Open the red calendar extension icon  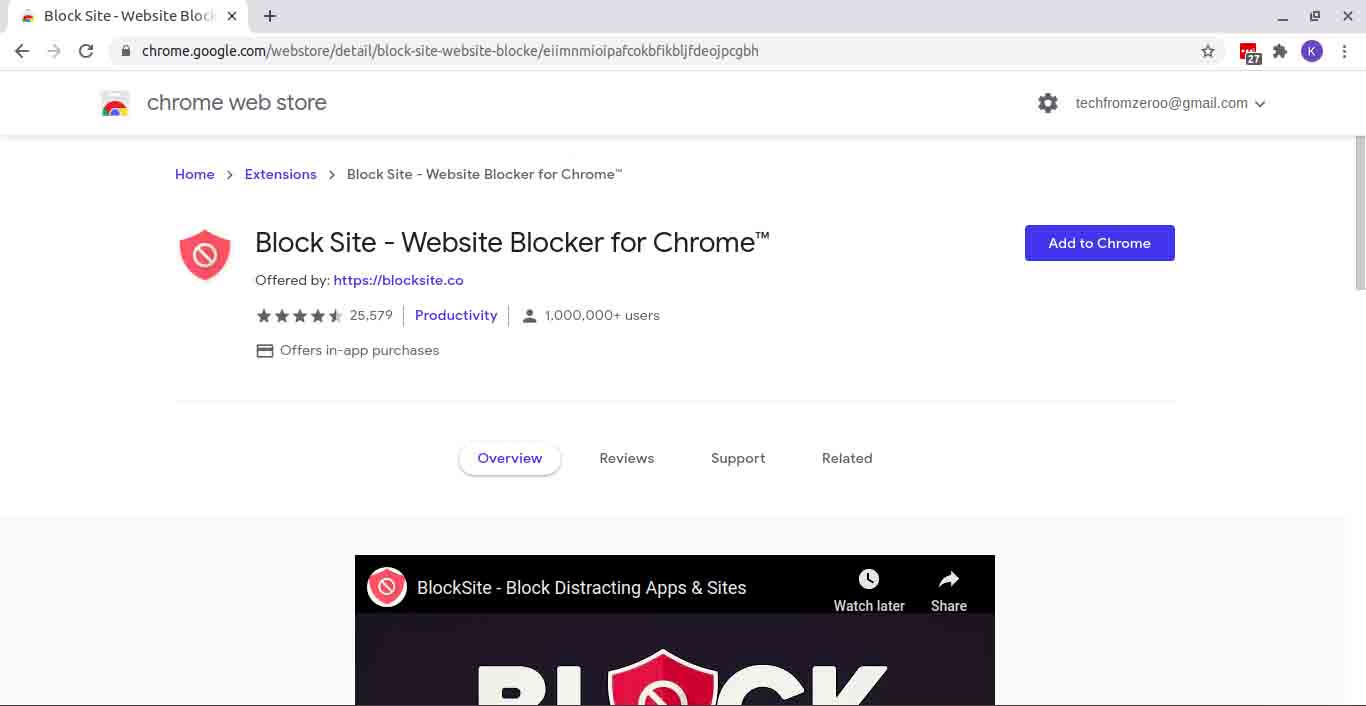(x=1250, y=53)
